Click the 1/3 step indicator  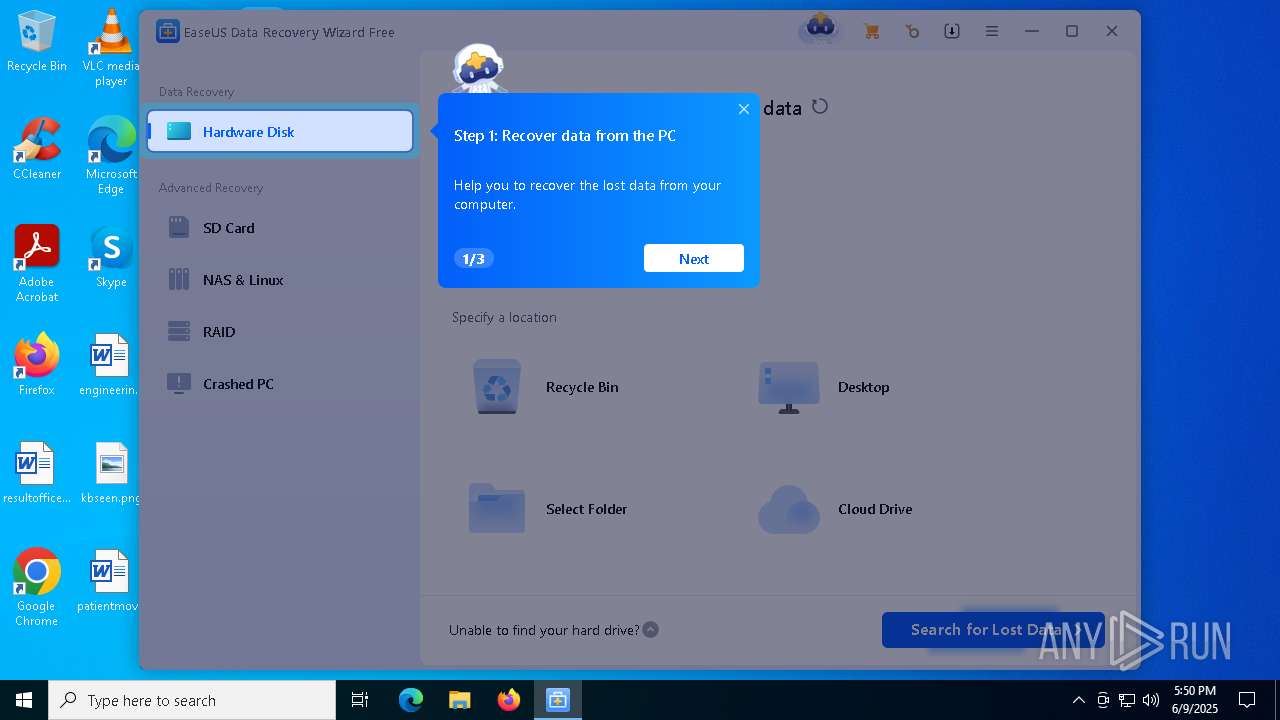pyautogui.click(x=474, y=259)
